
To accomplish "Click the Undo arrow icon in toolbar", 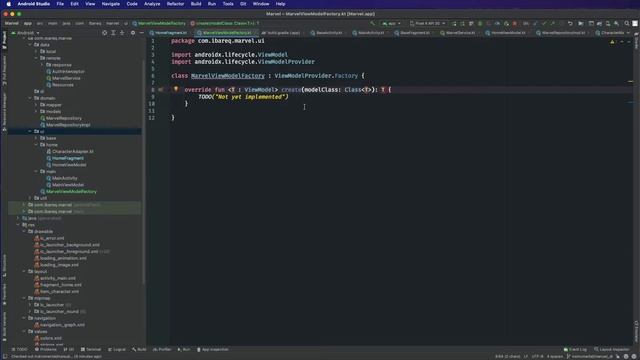I will 570,24.
